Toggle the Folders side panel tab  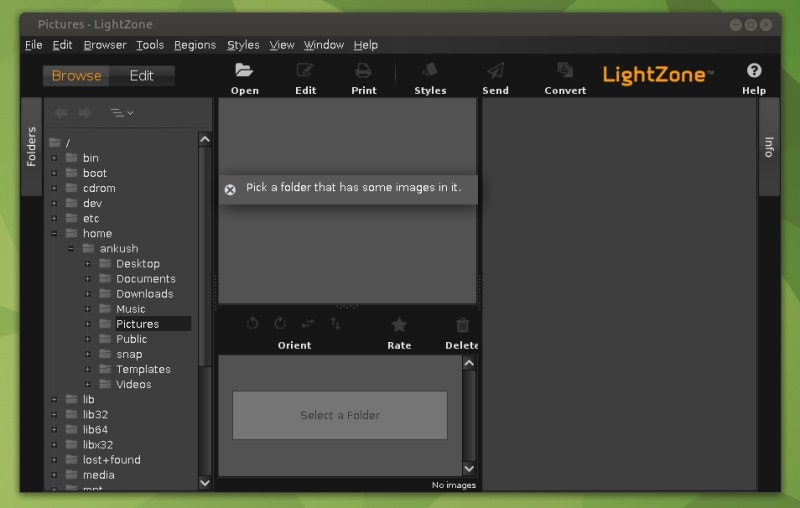click(31, 147)
